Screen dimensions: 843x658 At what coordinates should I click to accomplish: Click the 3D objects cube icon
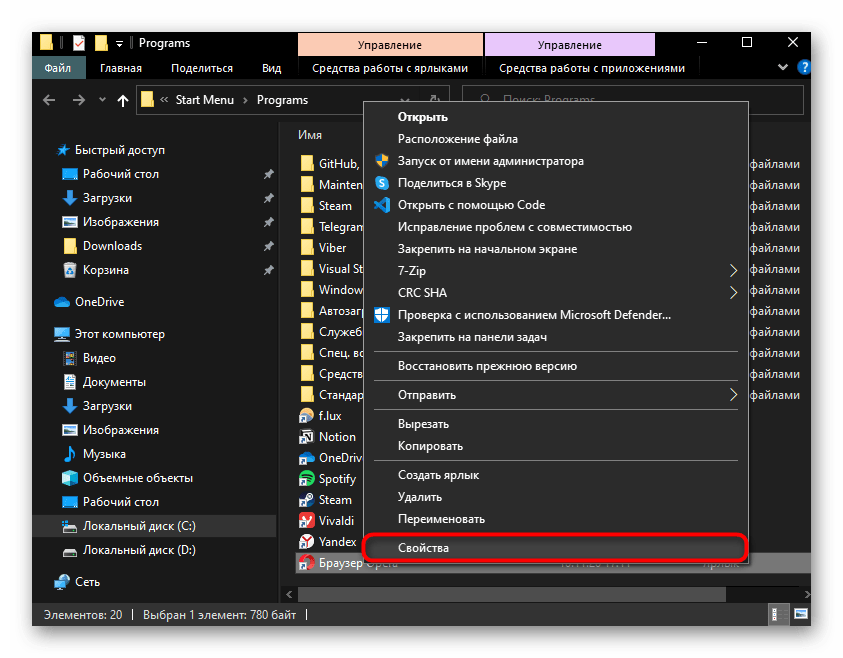(x=70, y=478)
